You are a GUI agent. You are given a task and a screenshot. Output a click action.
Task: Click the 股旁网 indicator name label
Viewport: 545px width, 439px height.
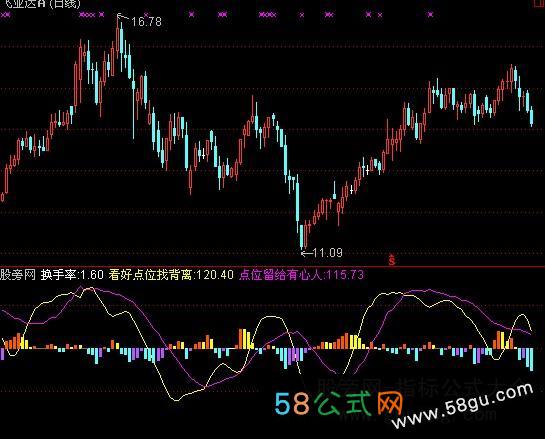tap(18, 275)
